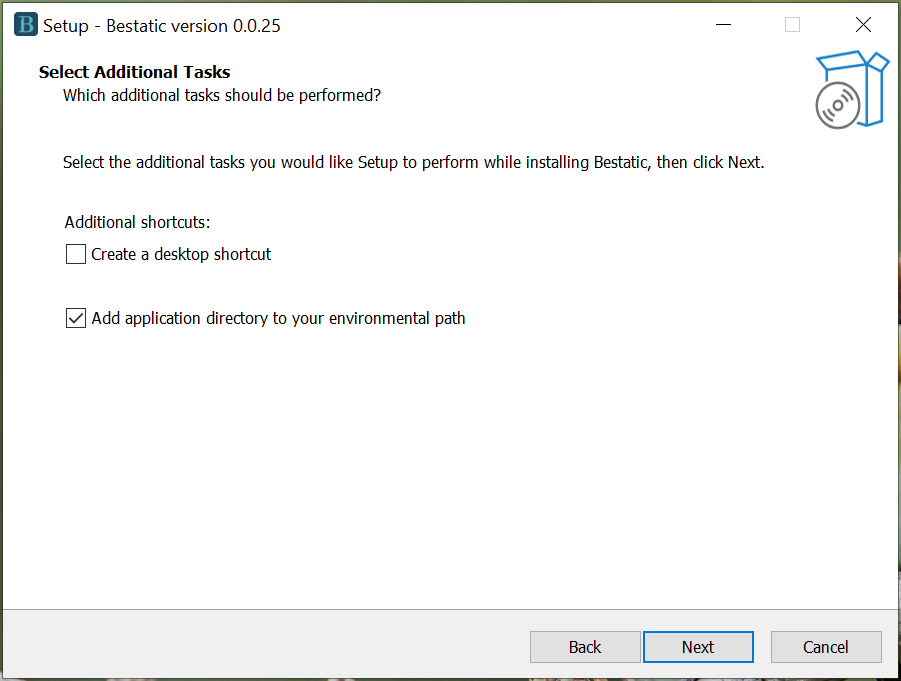Close the setup wizard window

click(862, 24)
